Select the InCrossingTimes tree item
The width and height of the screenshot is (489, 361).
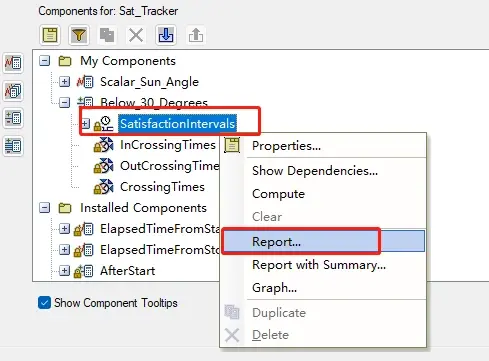pos(168,145)
